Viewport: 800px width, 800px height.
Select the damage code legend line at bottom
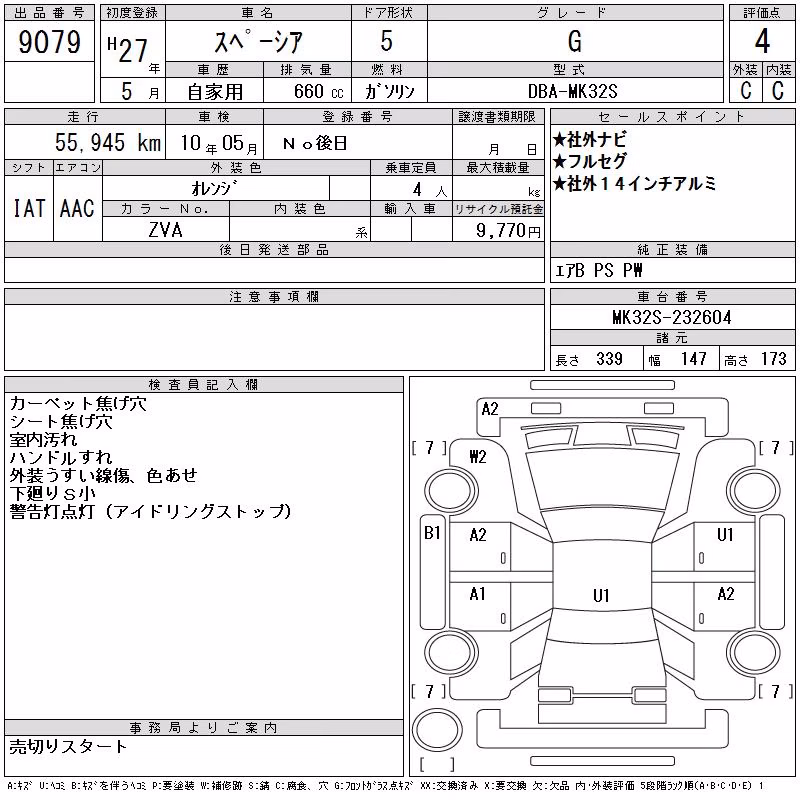point(385,786)
